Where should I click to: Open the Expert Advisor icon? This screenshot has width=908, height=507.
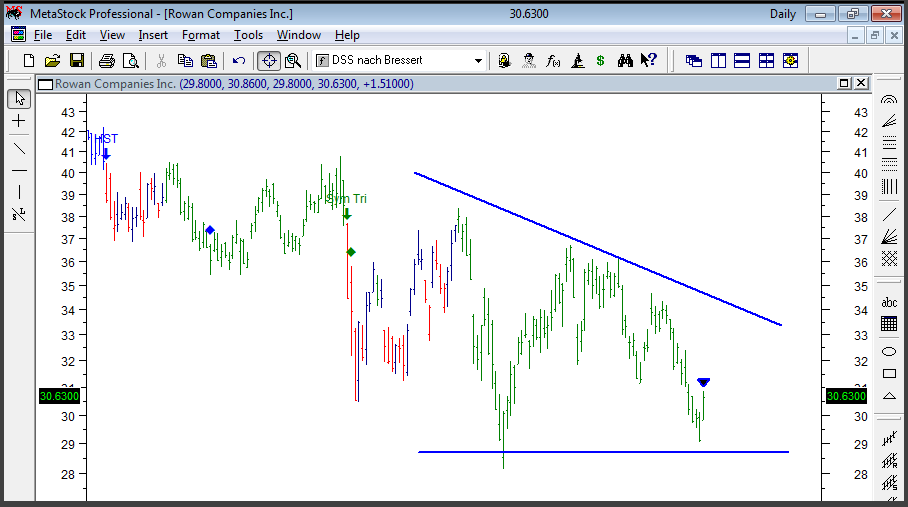pos(504,60)
